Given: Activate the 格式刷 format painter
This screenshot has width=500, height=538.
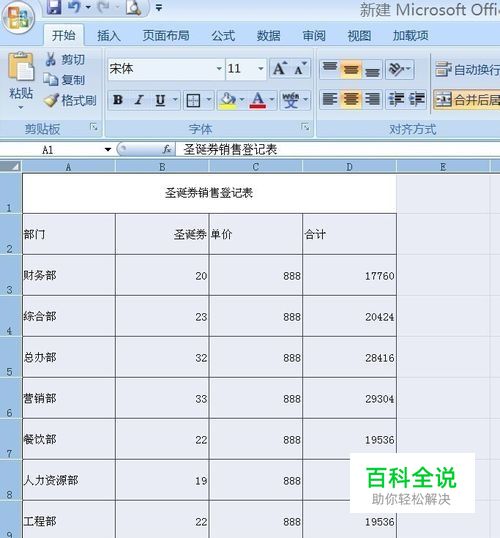Looking at the screenshot, I should [x=70, y=101].
